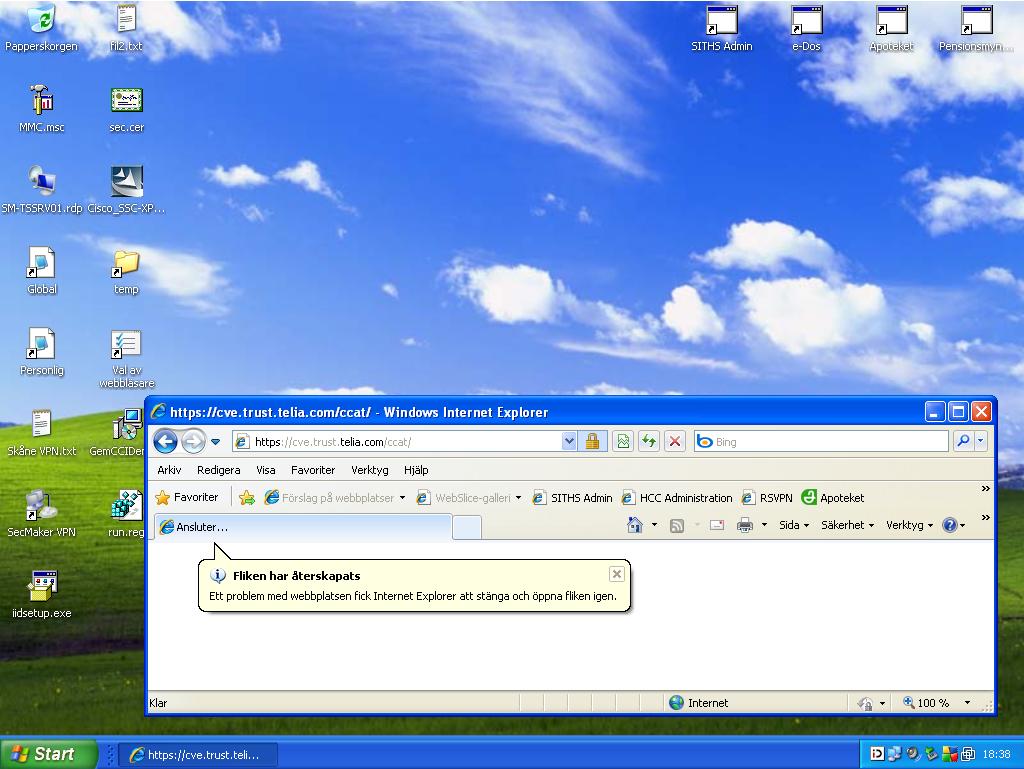Open recent pages dropdown next to Forward
The width and height of the screenshot is (1024, 769).
coord(216,442)
